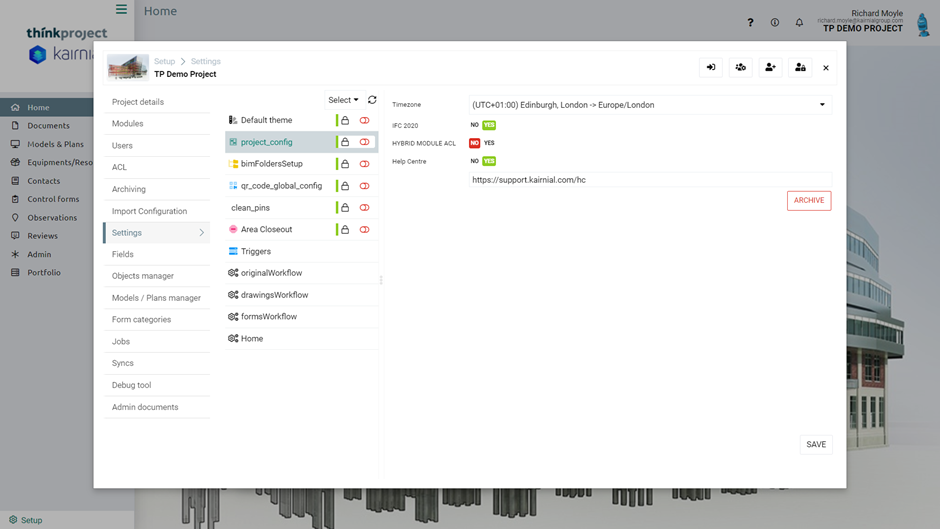940x529 pixels.
Task: Open the hamburger menu icon
Action: pyautogui.click(x=121, y=10)
